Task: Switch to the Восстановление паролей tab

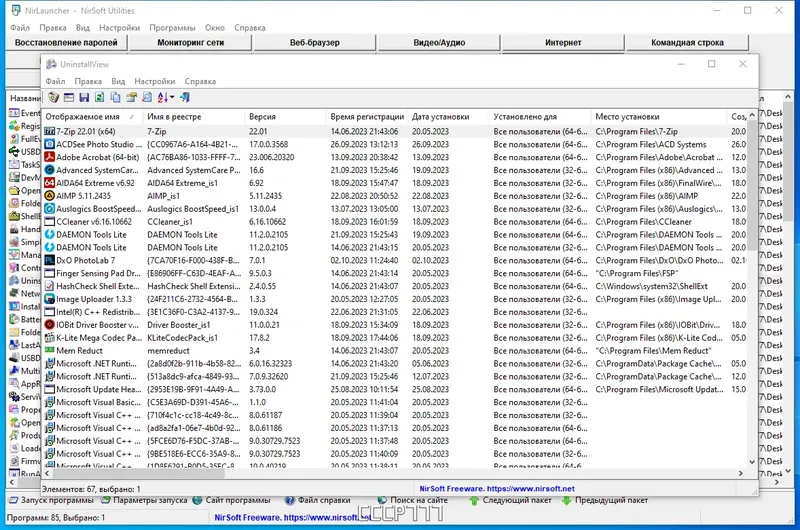Action: [66, 43]
